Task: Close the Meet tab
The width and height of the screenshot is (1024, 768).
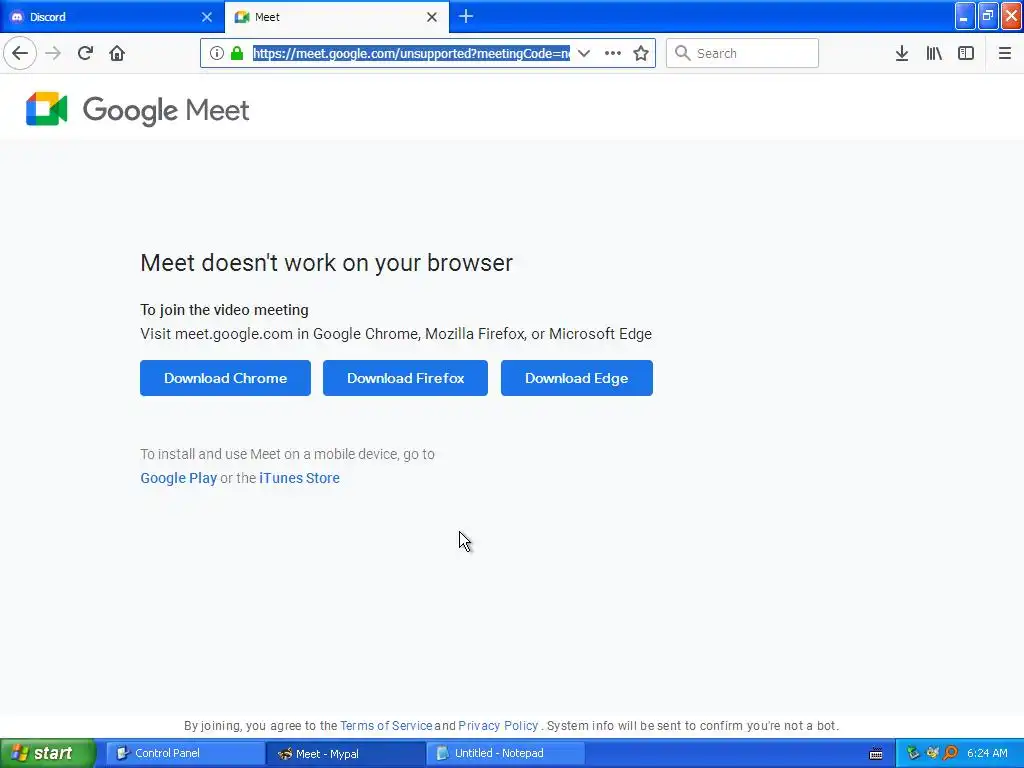Action: coord(432,17)
